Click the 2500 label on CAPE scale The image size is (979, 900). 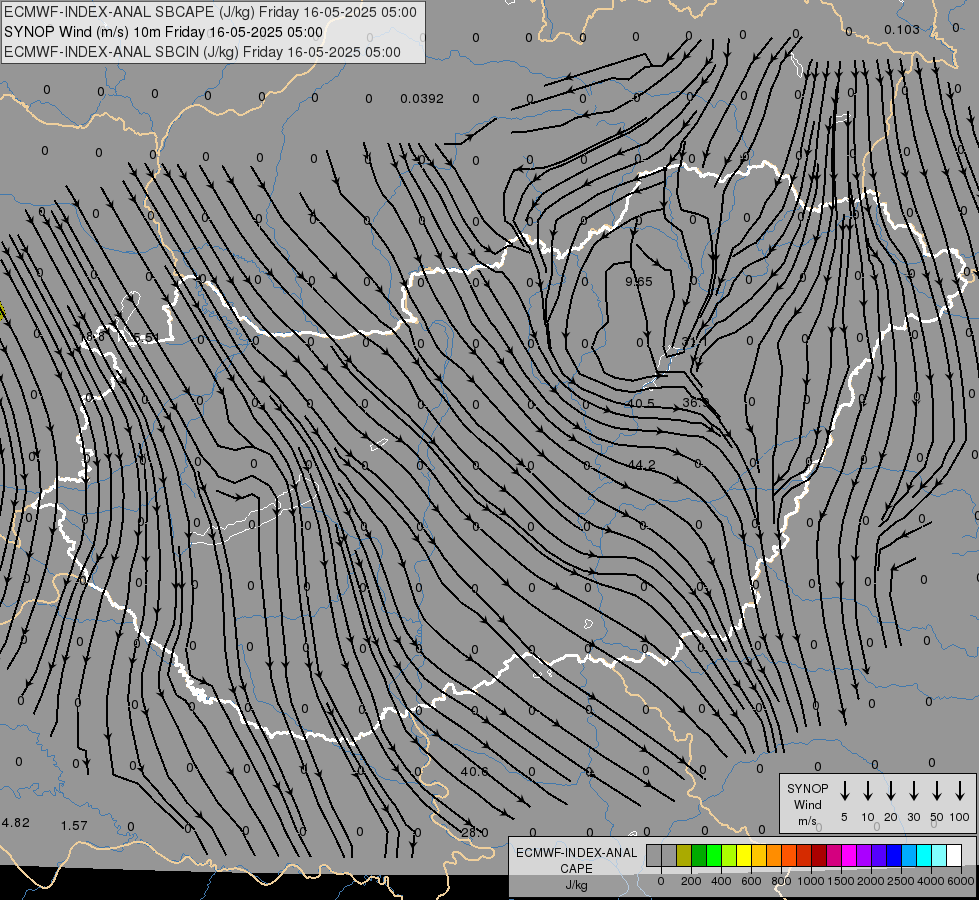click(901, 881)
